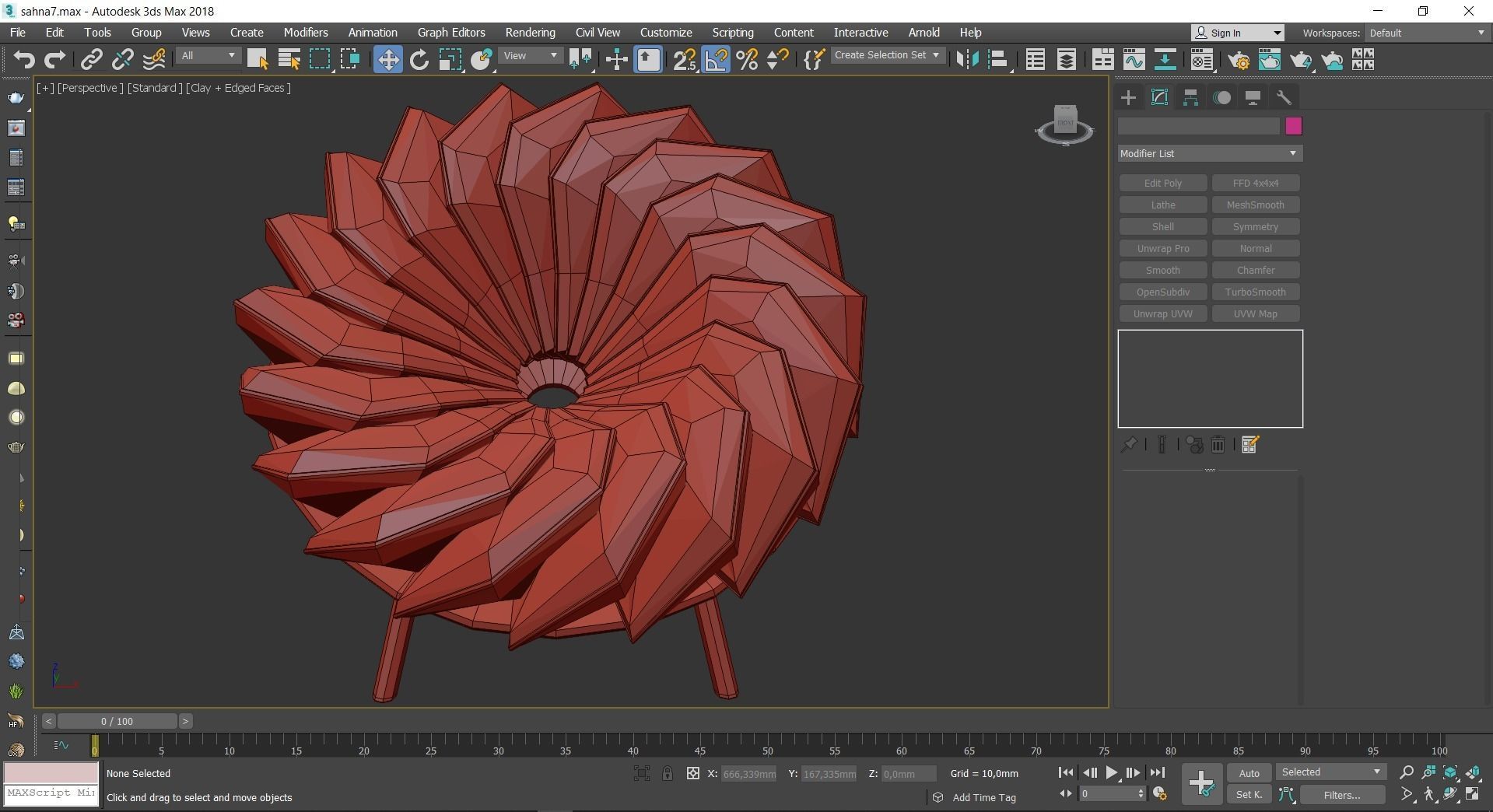Toggle Spinner Snap on the toolbar
Screen dimensions: 1493x812
(x=777, y=60)
